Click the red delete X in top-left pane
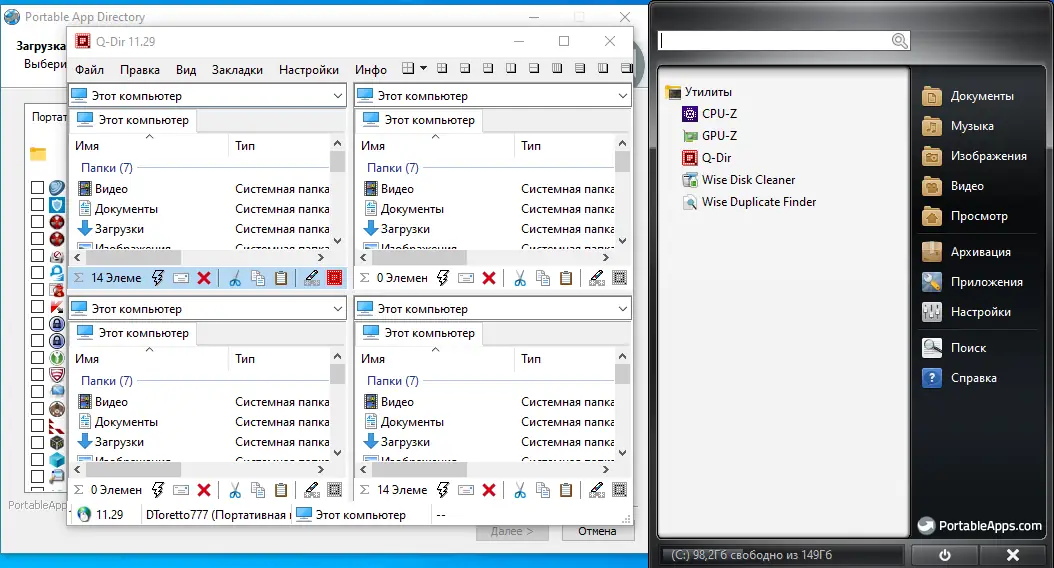The height and width of the screenshot is (568, 1054). 204,278
